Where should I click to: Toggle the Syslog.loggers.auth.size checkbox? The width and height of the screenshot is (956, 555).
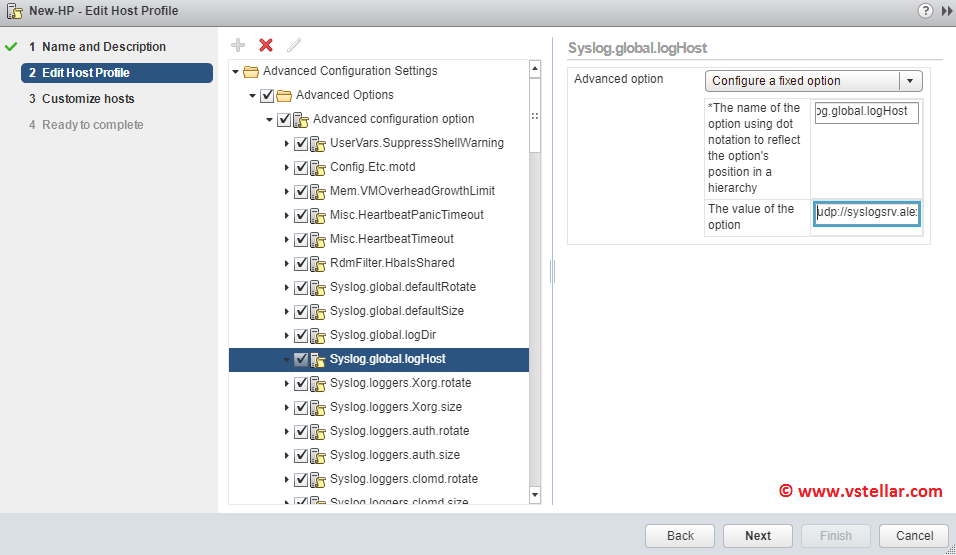click(301, 455)
